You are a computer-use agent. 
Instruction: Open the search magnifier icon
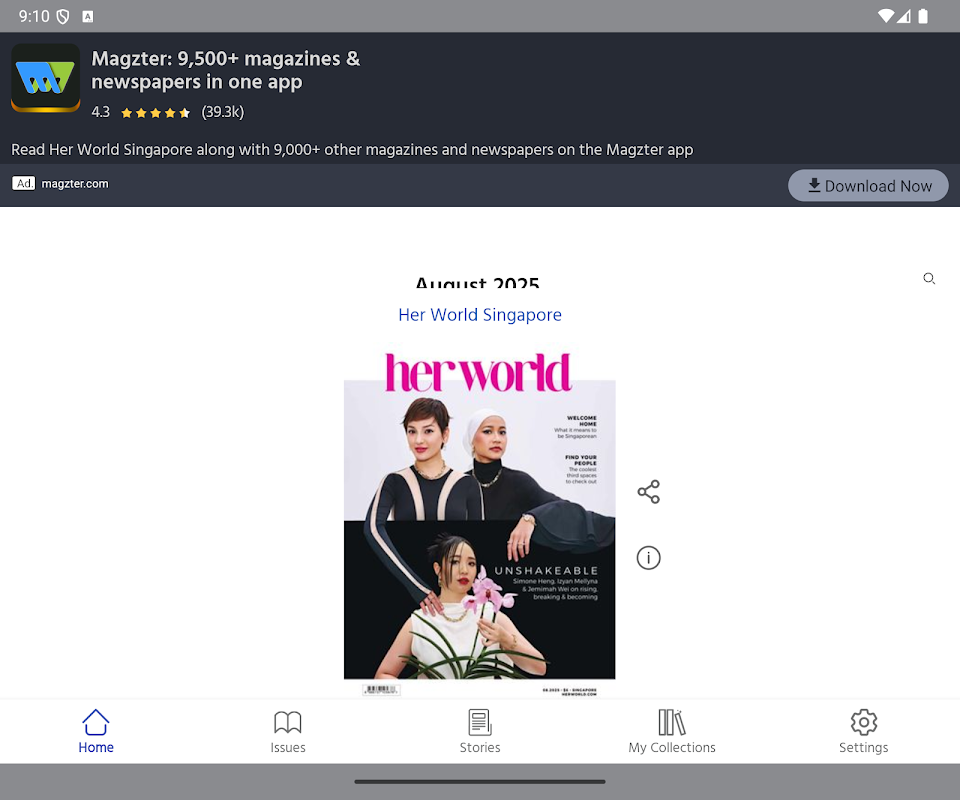point(929,279)
